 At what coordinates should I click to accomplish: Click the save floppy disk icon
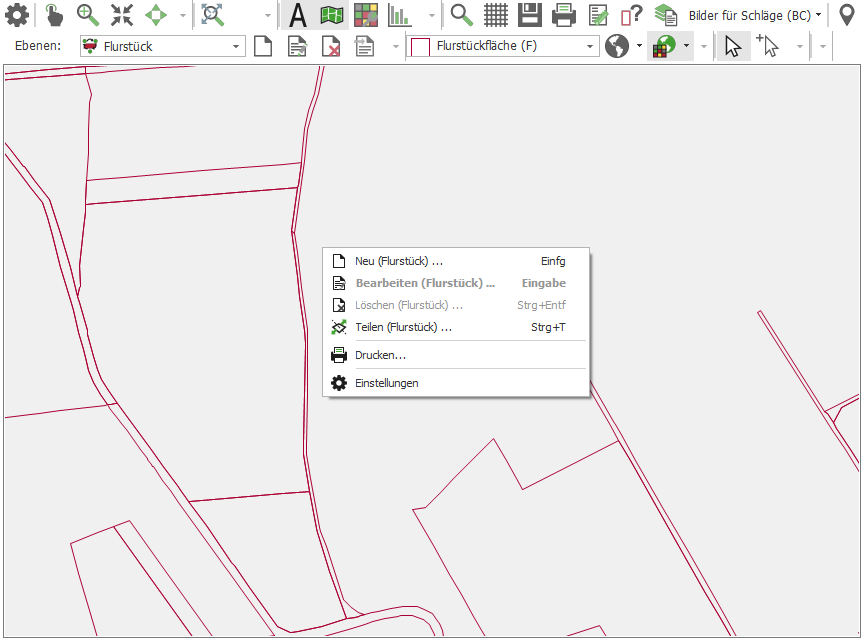[530, 15]
